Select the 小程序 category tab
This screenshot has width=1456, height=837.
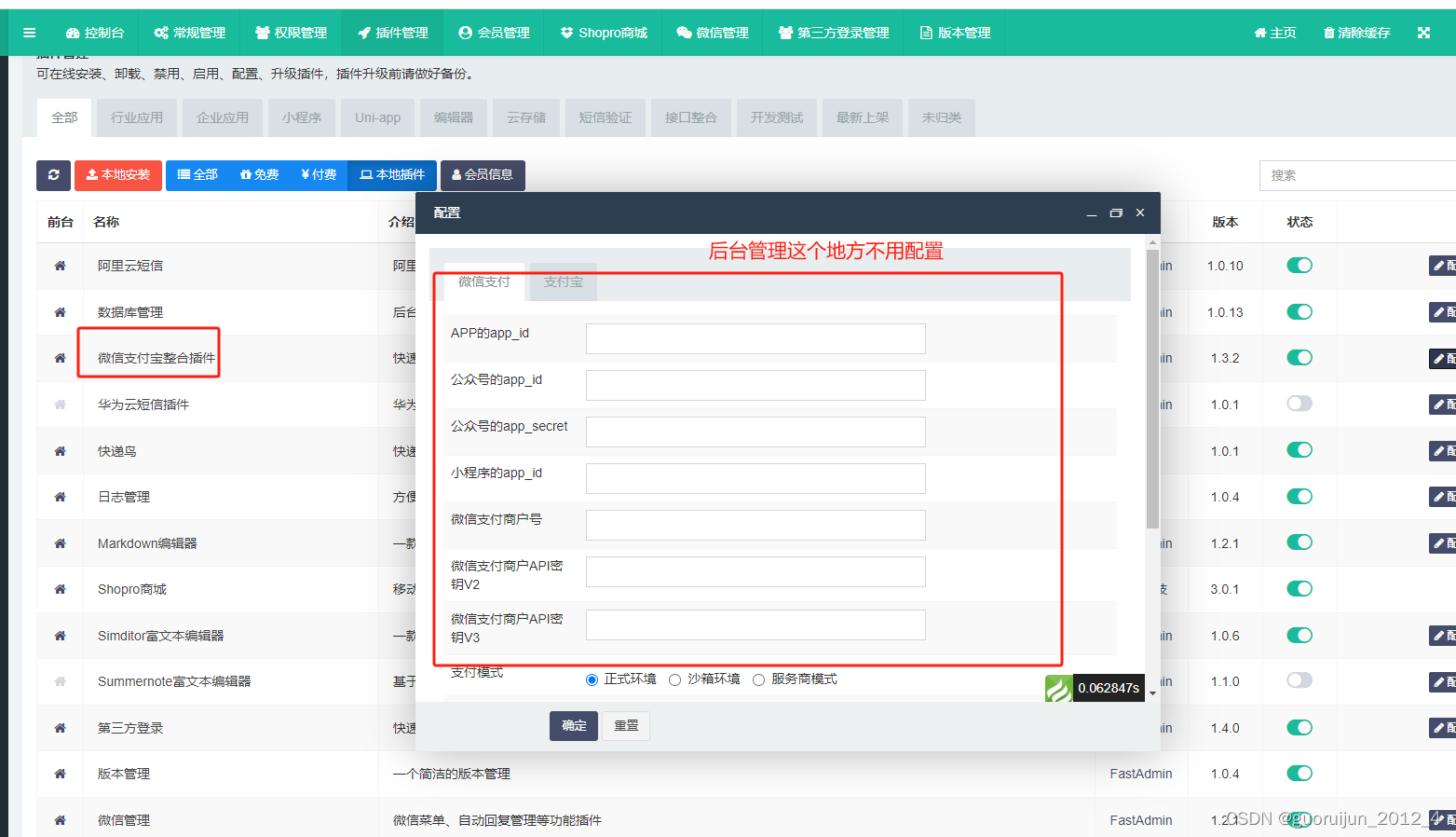pyautogui.click(x=302, y=117)
